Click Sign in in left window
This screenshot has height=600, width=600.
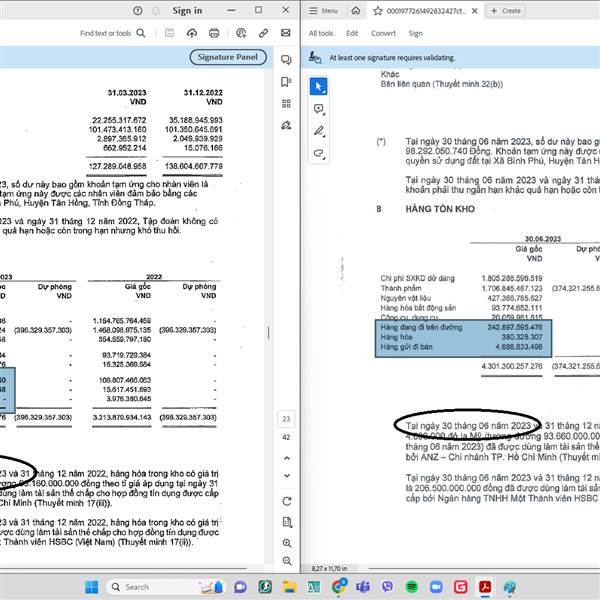[x=187, y=11]
